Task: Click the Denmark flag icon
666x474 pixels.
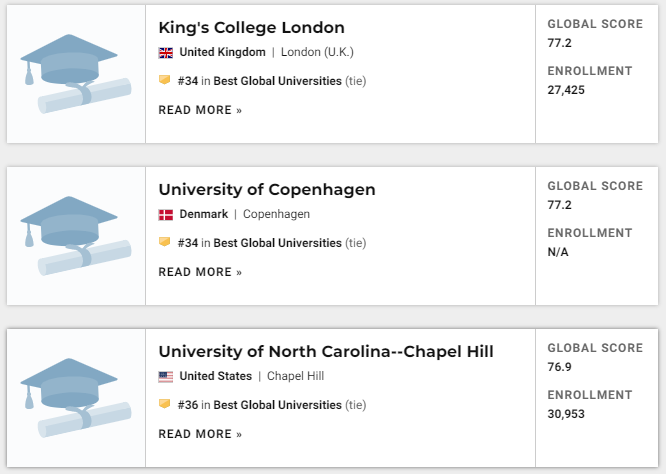Action: click(x=166, y=214)
